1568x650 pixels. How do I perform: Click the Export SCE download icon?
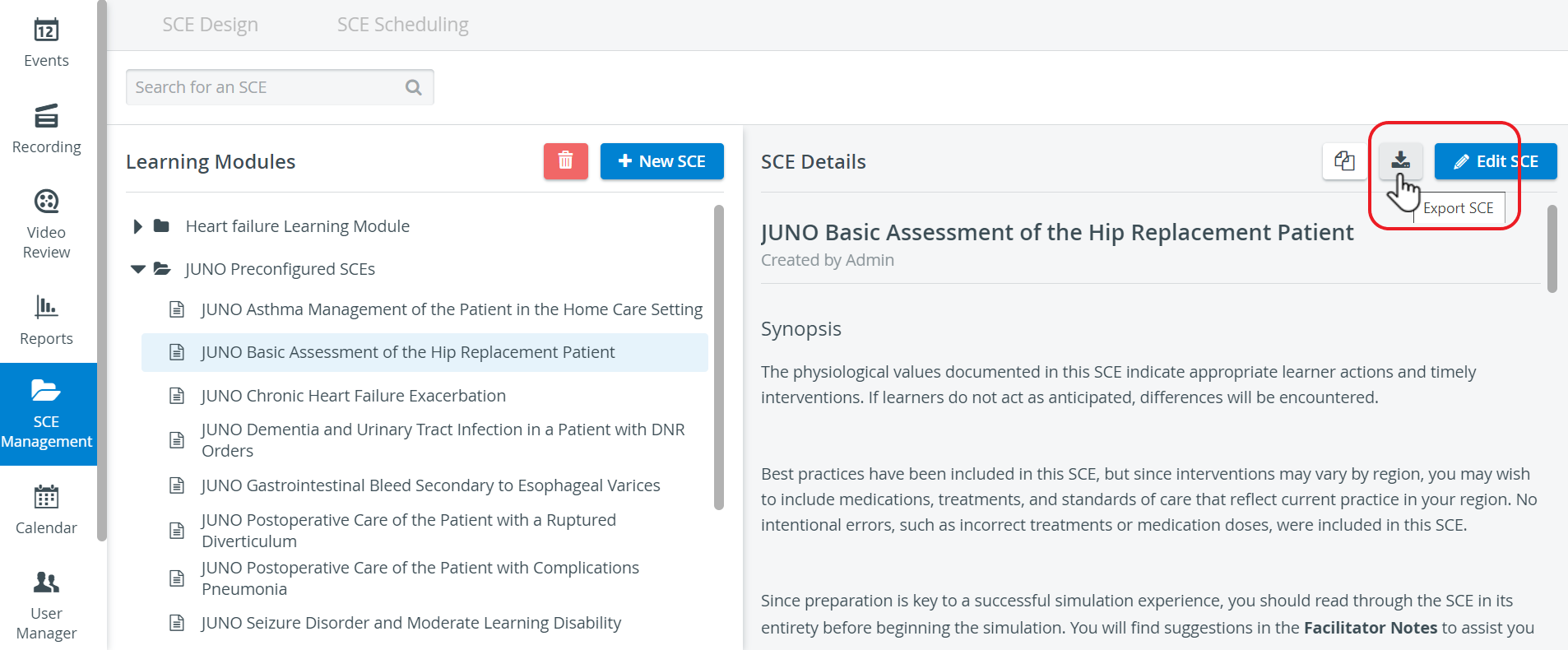click(1400, 161)
